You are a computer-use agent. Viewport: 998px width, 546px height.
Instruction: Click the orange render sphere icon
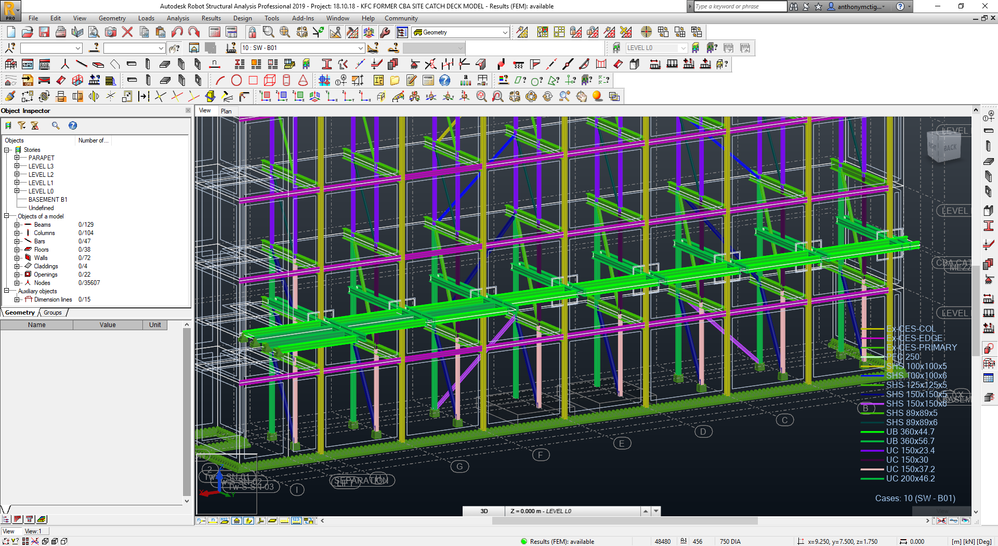pyautogui.click(x=597, y=97)
